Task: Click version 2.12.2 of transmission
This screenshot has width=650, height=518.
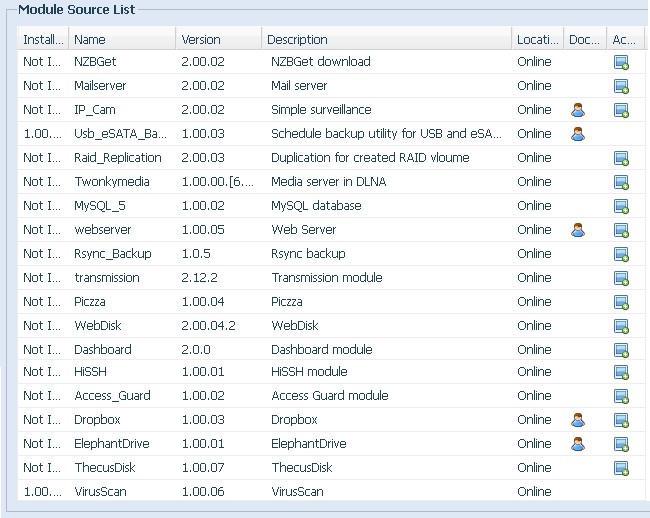Action: tap(199, 278)
